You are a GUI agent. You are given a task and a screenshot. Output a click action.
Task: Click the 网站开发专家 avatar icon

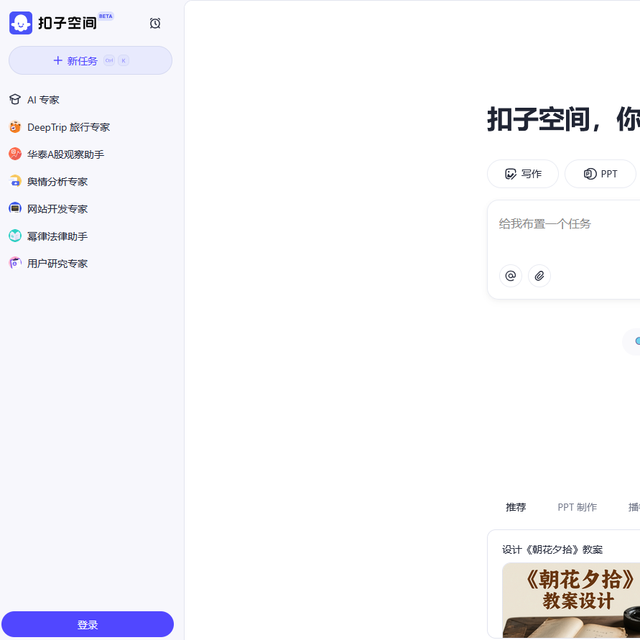click(15, 208)
